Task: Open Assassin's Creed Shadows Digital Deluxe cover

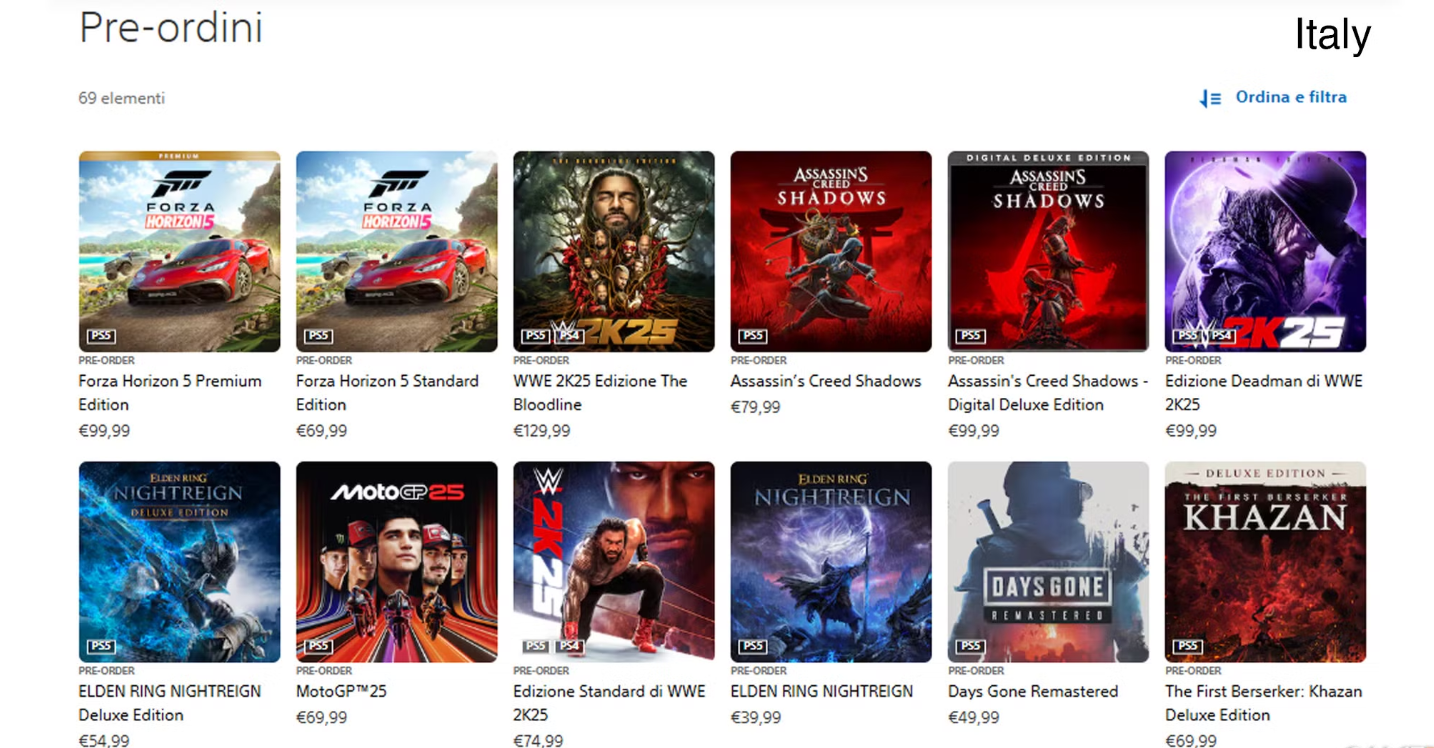Action: pos(1048,251)
